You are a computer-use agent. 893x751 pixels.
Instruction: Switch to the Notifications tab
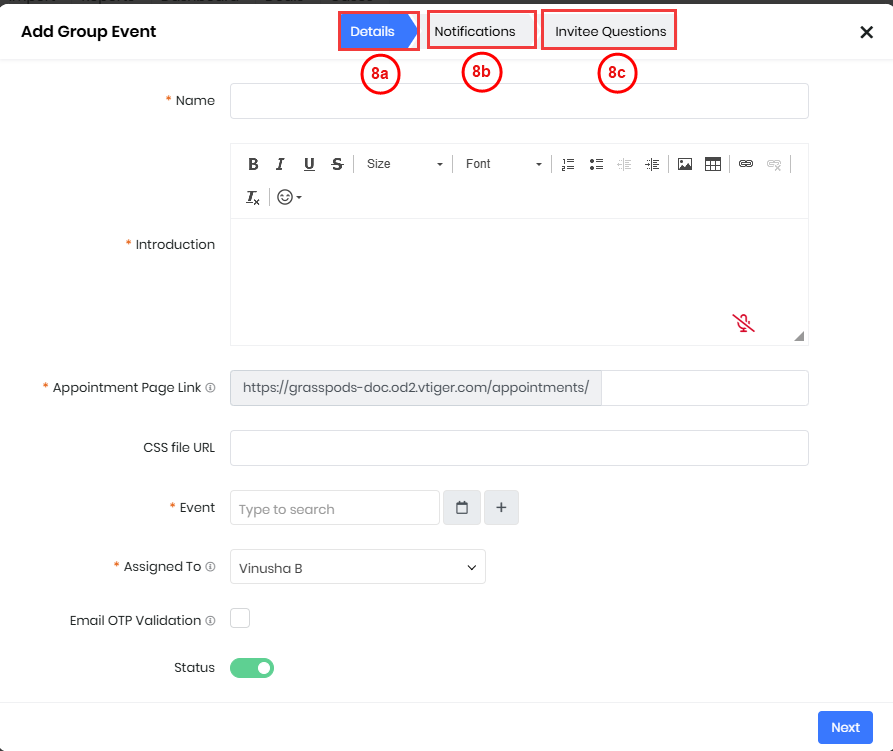(x=475, y=31)
